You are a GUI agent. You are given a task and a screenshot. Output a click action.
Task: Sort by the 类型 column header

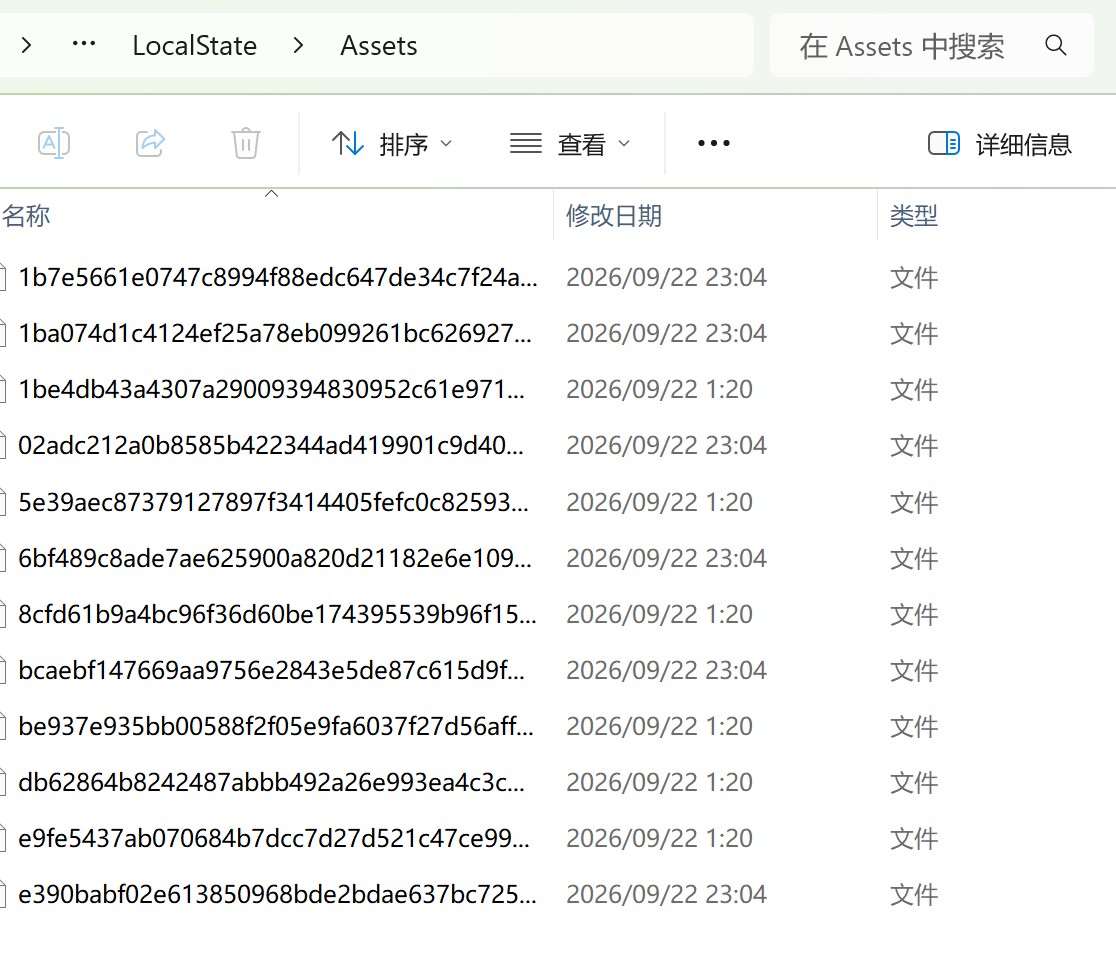click(x=914, y=216)
